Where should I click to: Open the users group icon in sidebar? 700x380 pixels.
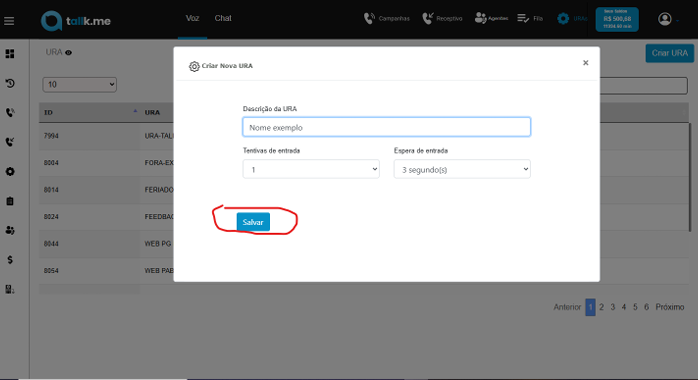[x=10, y=230]
